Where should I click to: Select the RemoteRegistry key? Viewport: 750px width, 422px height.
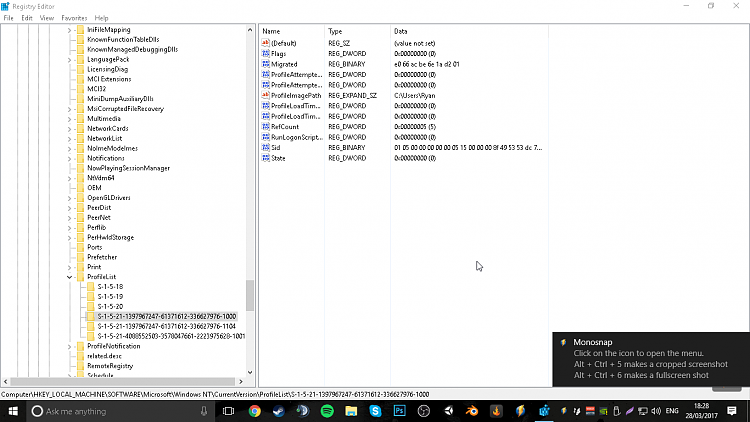pyautogui.click(x=110, y=366)
